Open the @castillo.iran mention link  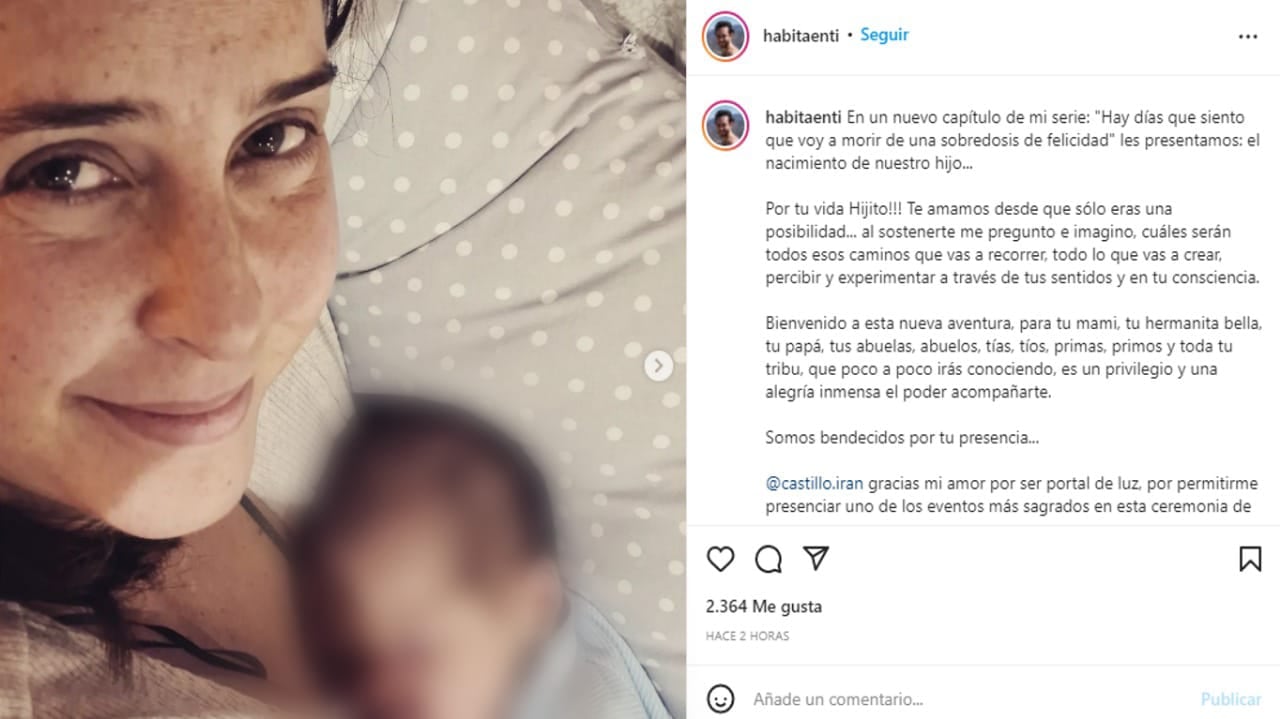(x=814, y=483)
